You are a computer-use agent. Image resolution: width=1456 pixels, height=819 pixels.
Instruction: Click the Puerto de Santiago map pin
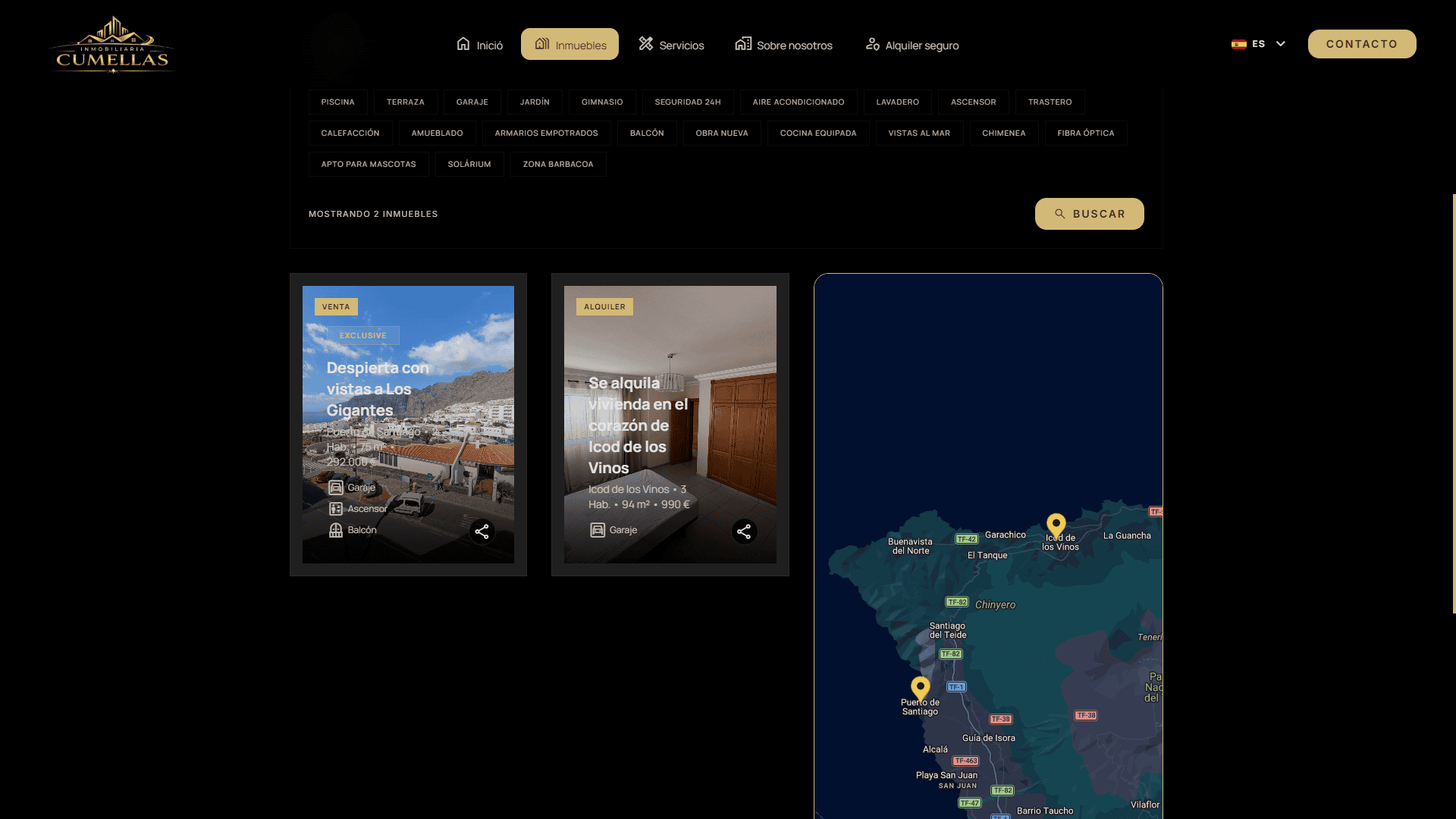click(921, 689)
